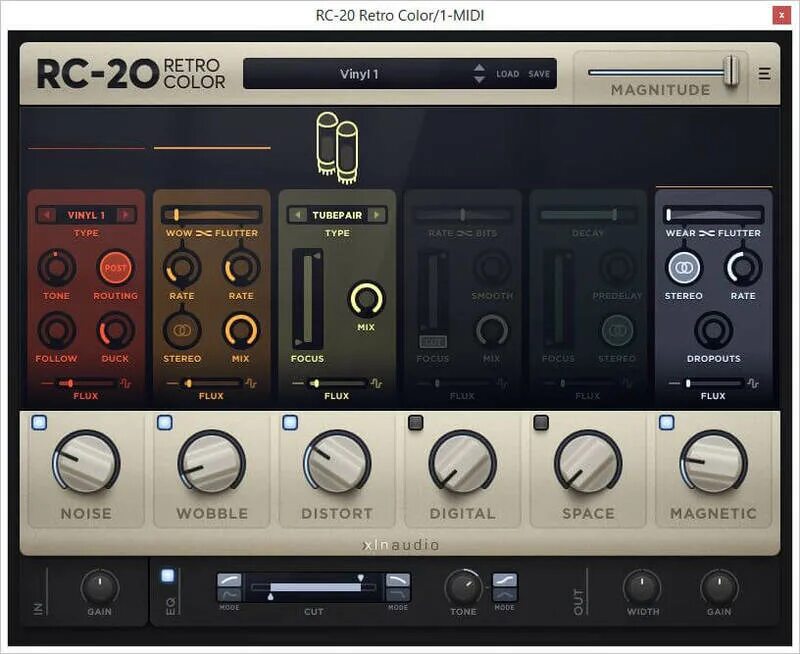Toggle the Space stereo icon

[617, 331]
